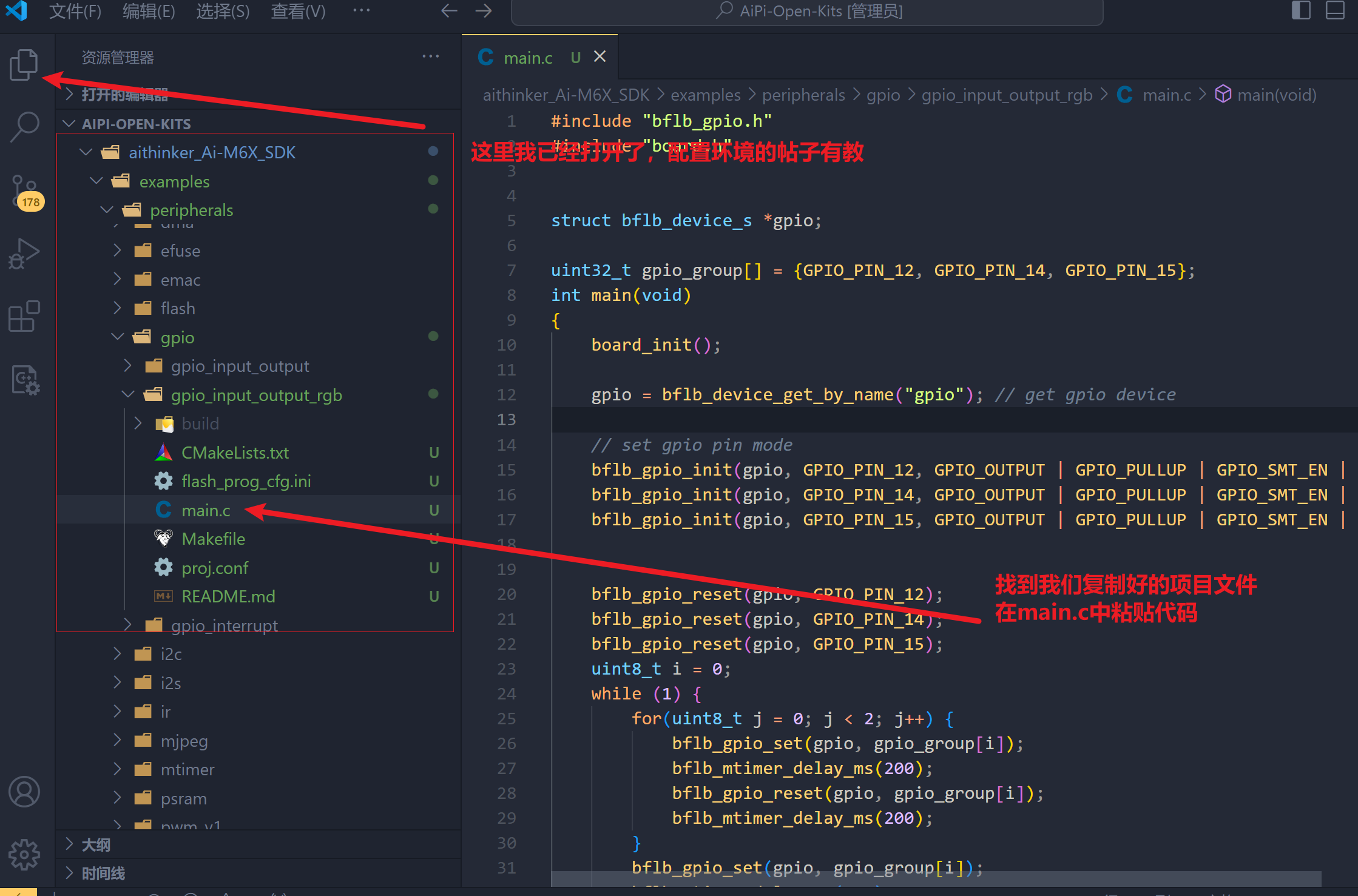This screenshot has height=896, width=1358.
Task: Expand the ir folder
Action: coord(258,712)
